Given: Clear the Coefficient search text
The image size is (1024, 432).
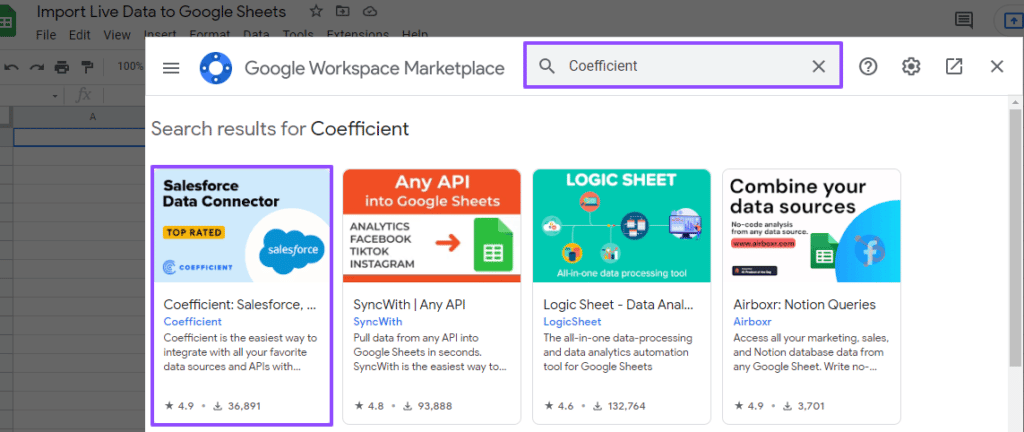Looking at the screenshot, I should pyautogui.click(x=818, y=66).
